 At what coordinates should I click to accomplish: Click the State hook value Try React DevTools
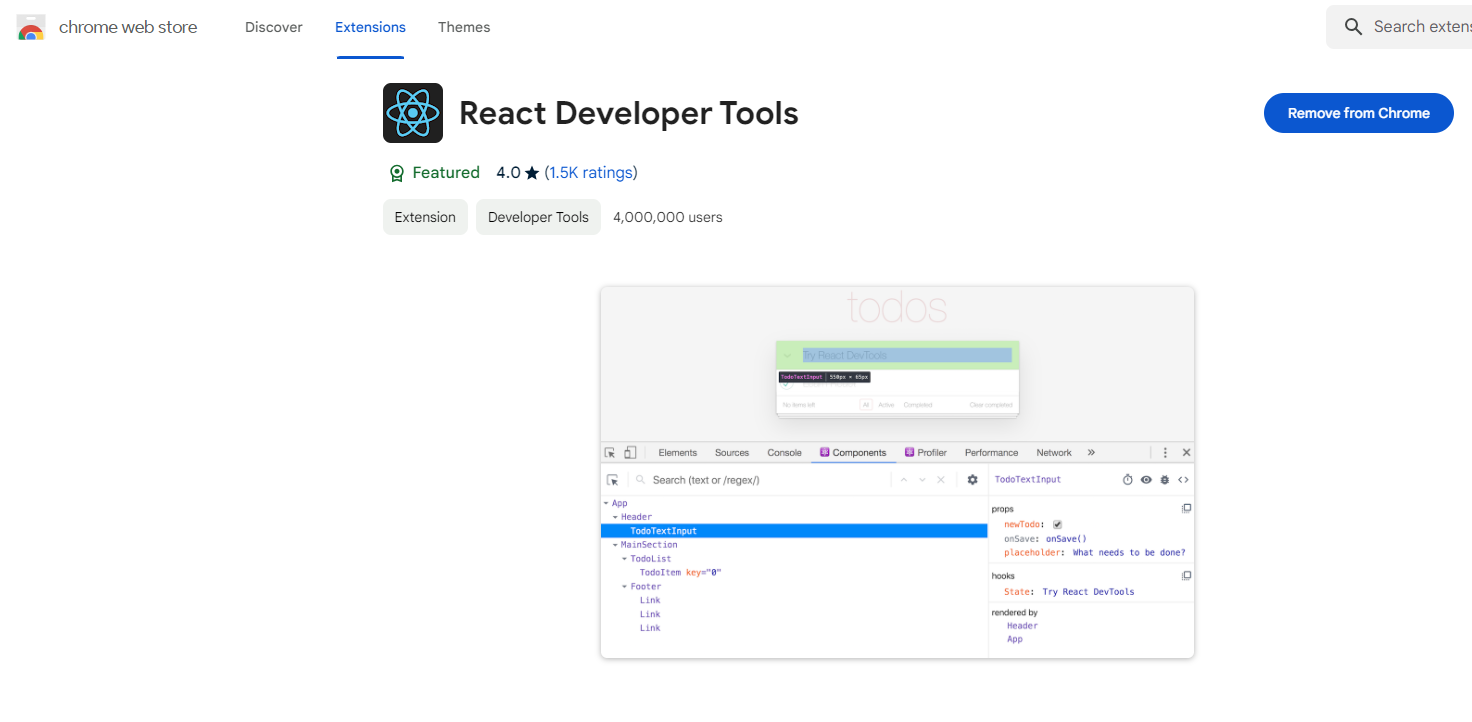pyautogui.click(x=1088, y=592)
